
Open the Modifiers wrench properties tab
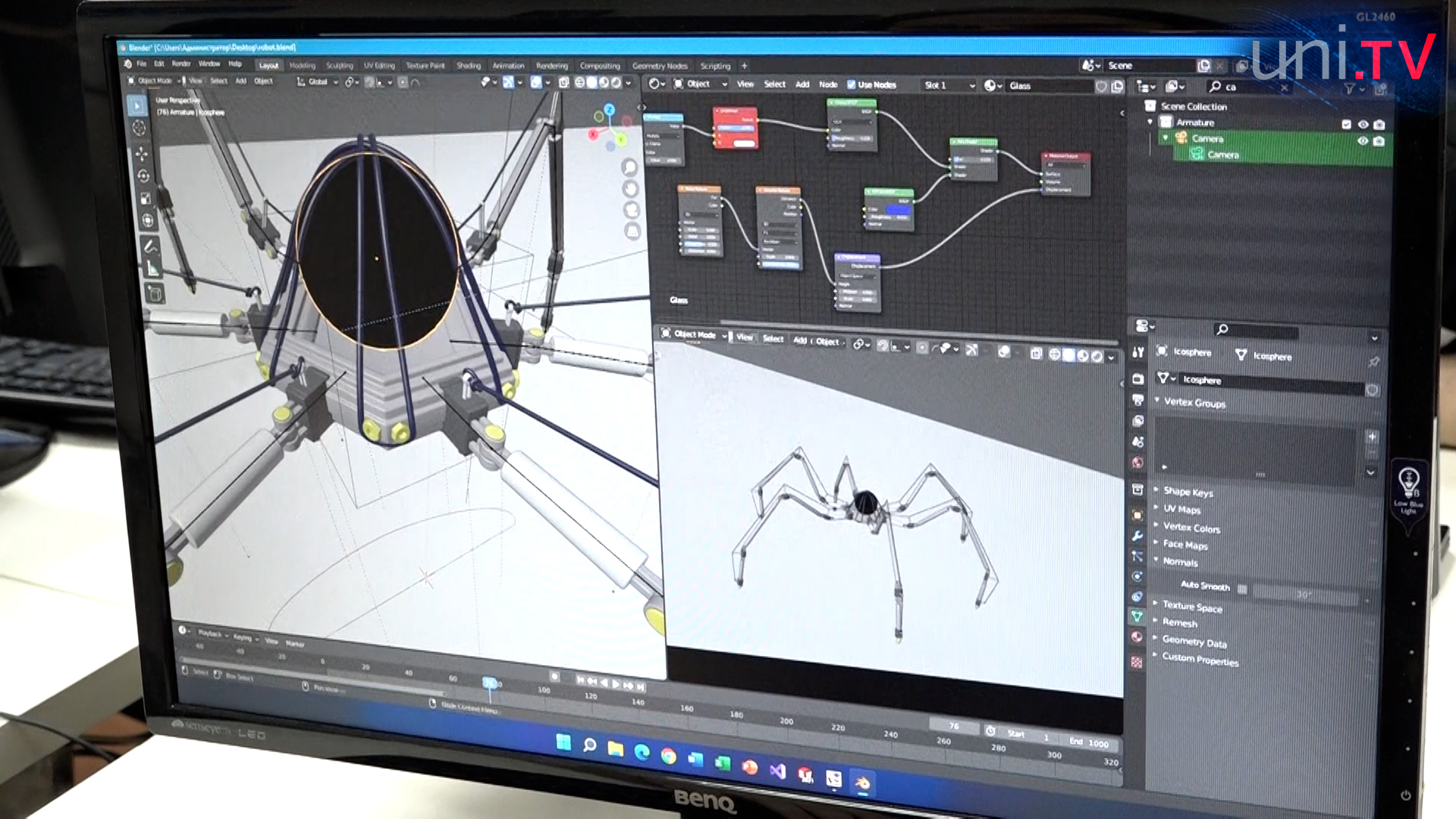click(1137, 535)
